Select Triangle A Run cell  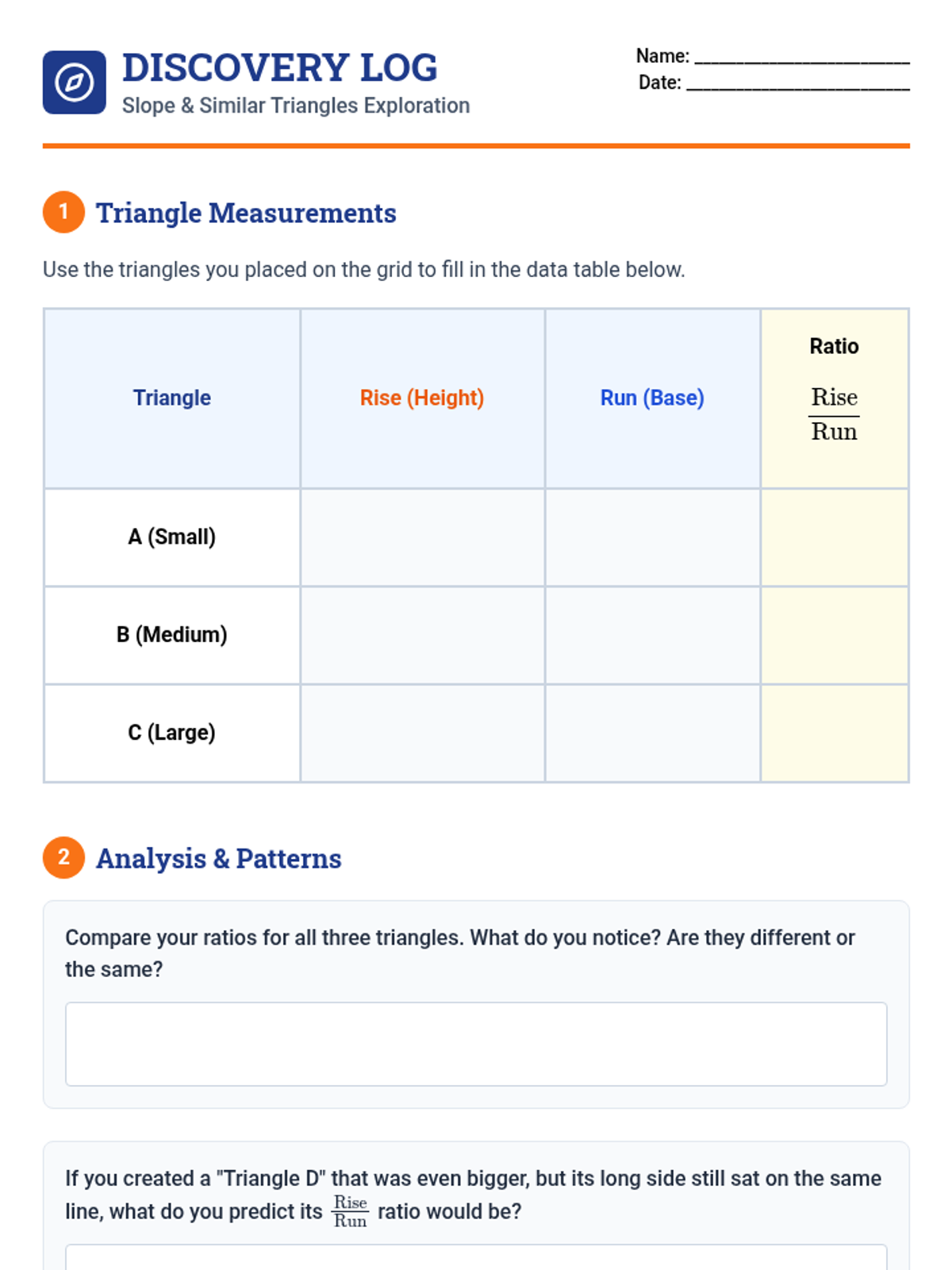[x=652, y=537]
